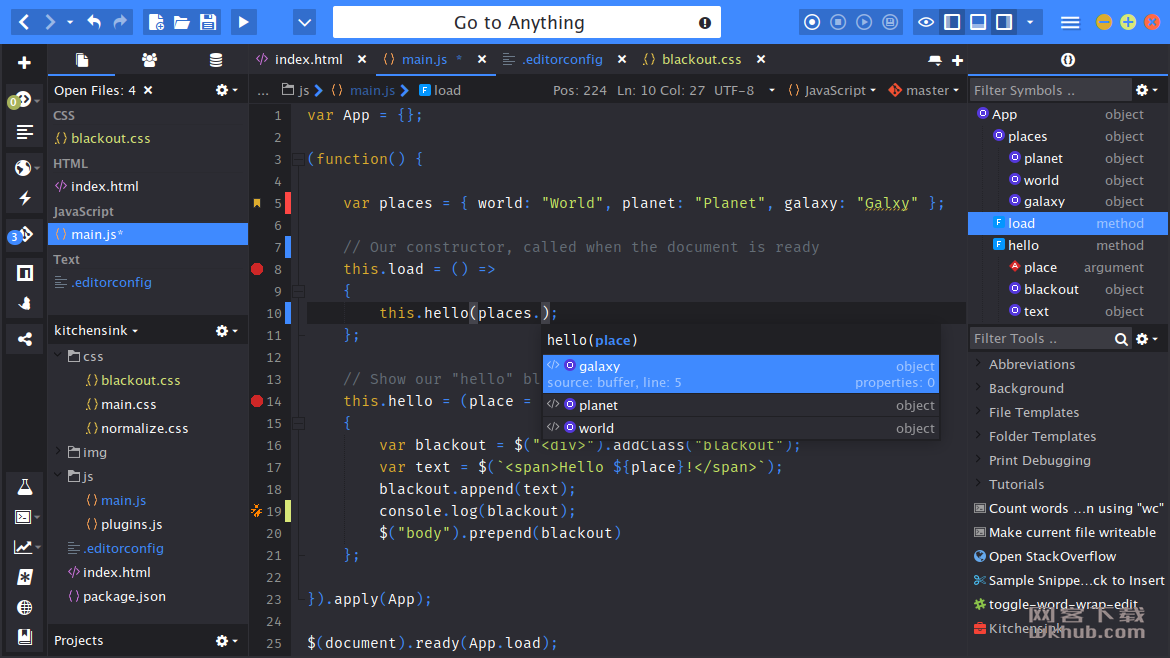1170x658 pixels.
Task: Click the load breadcrumb item
Action: [439, 90]
